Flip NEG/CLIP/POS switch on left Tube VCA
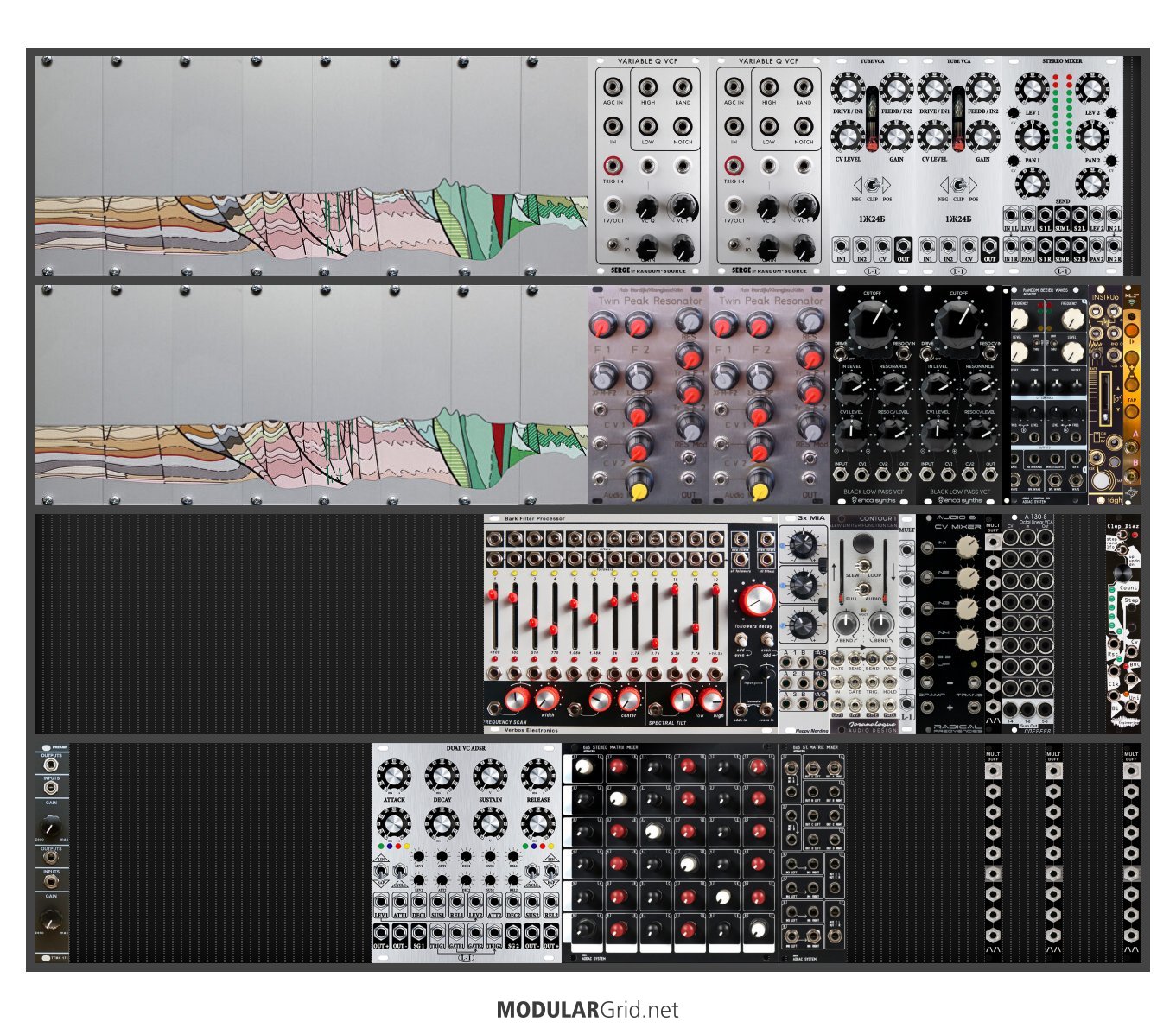 [872, 184]
